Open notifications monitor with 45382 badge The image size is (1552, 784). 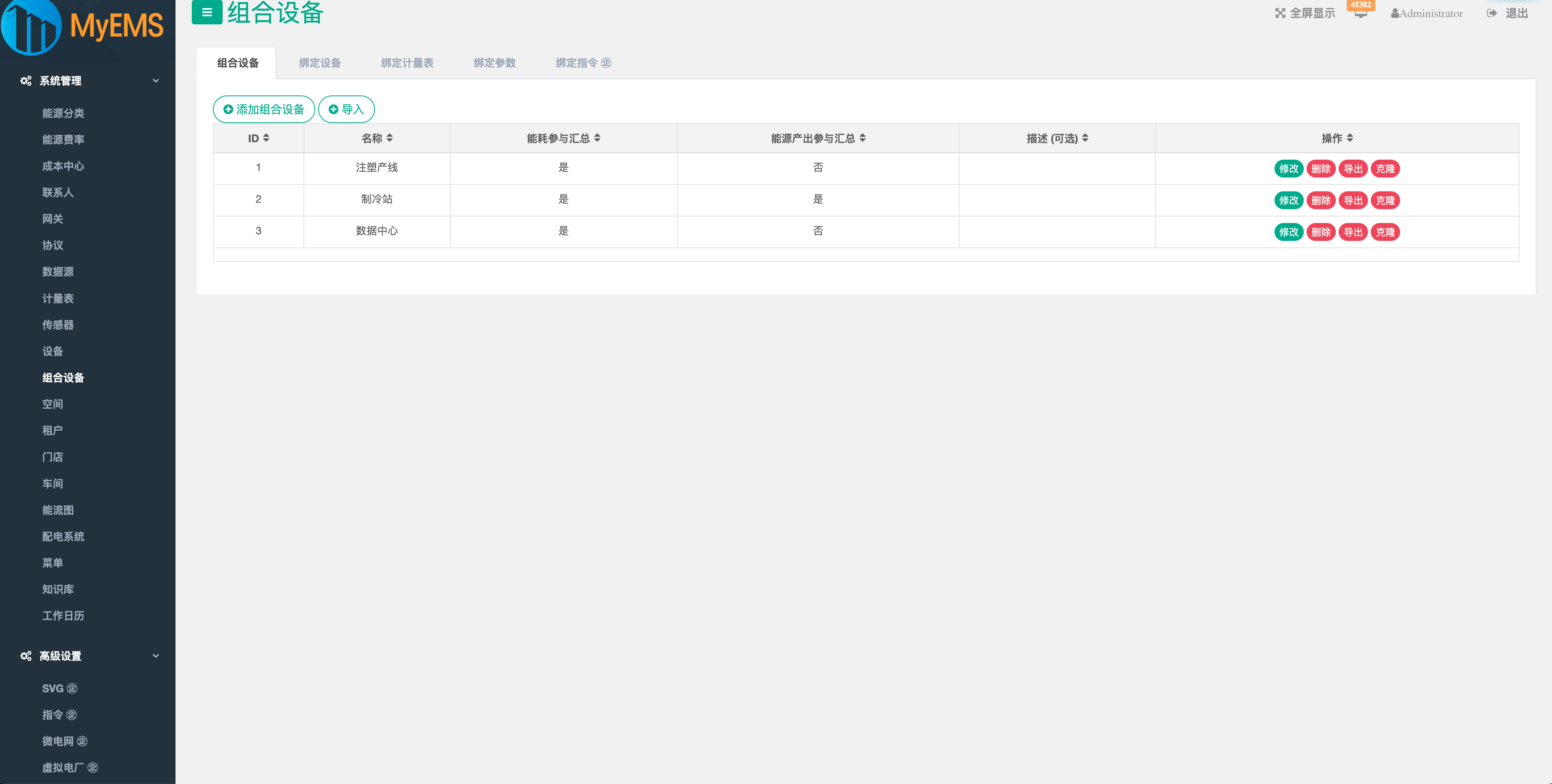click(x=1360, y=13)
